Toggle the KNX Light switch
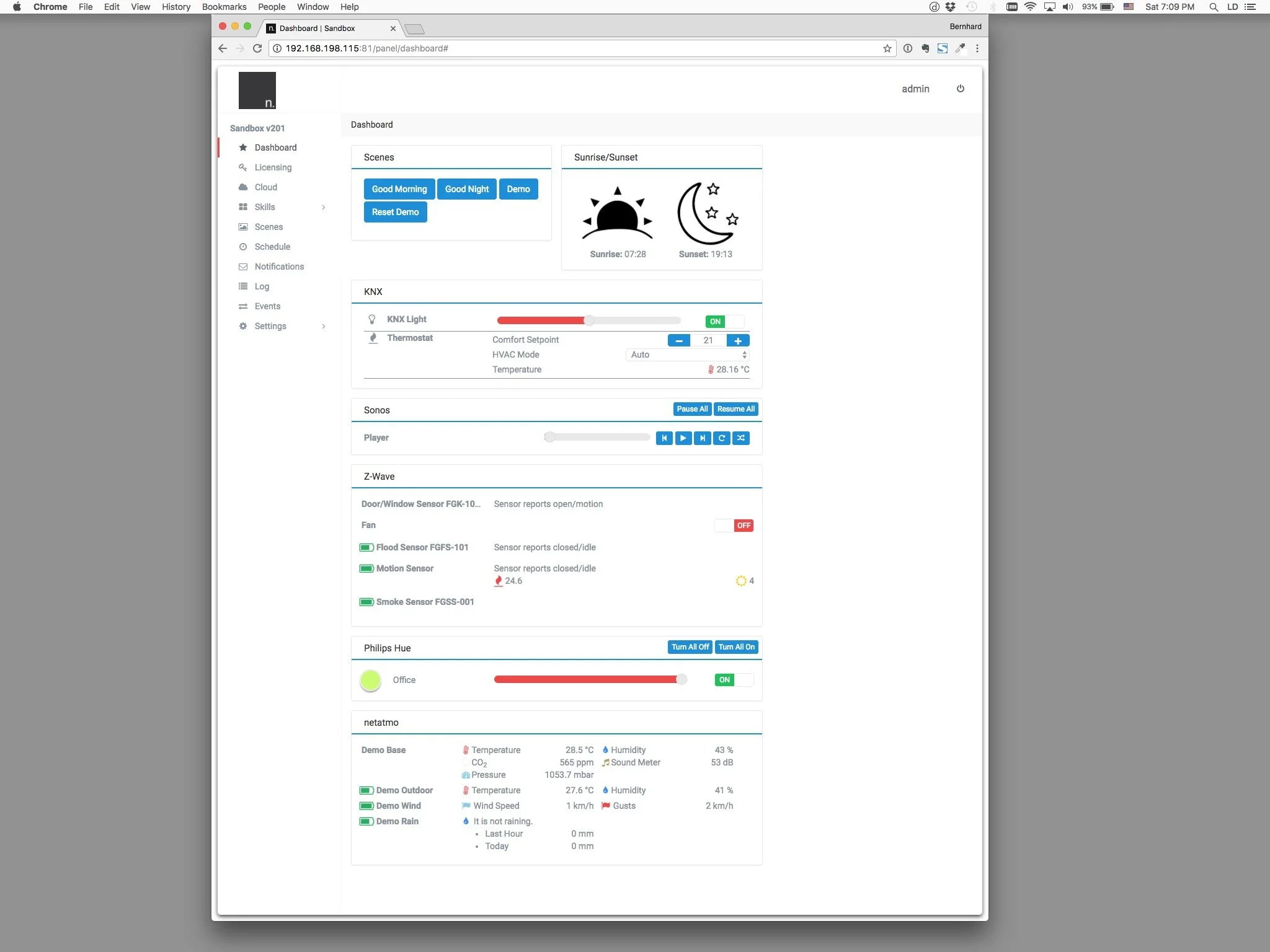 pos(724,321)
